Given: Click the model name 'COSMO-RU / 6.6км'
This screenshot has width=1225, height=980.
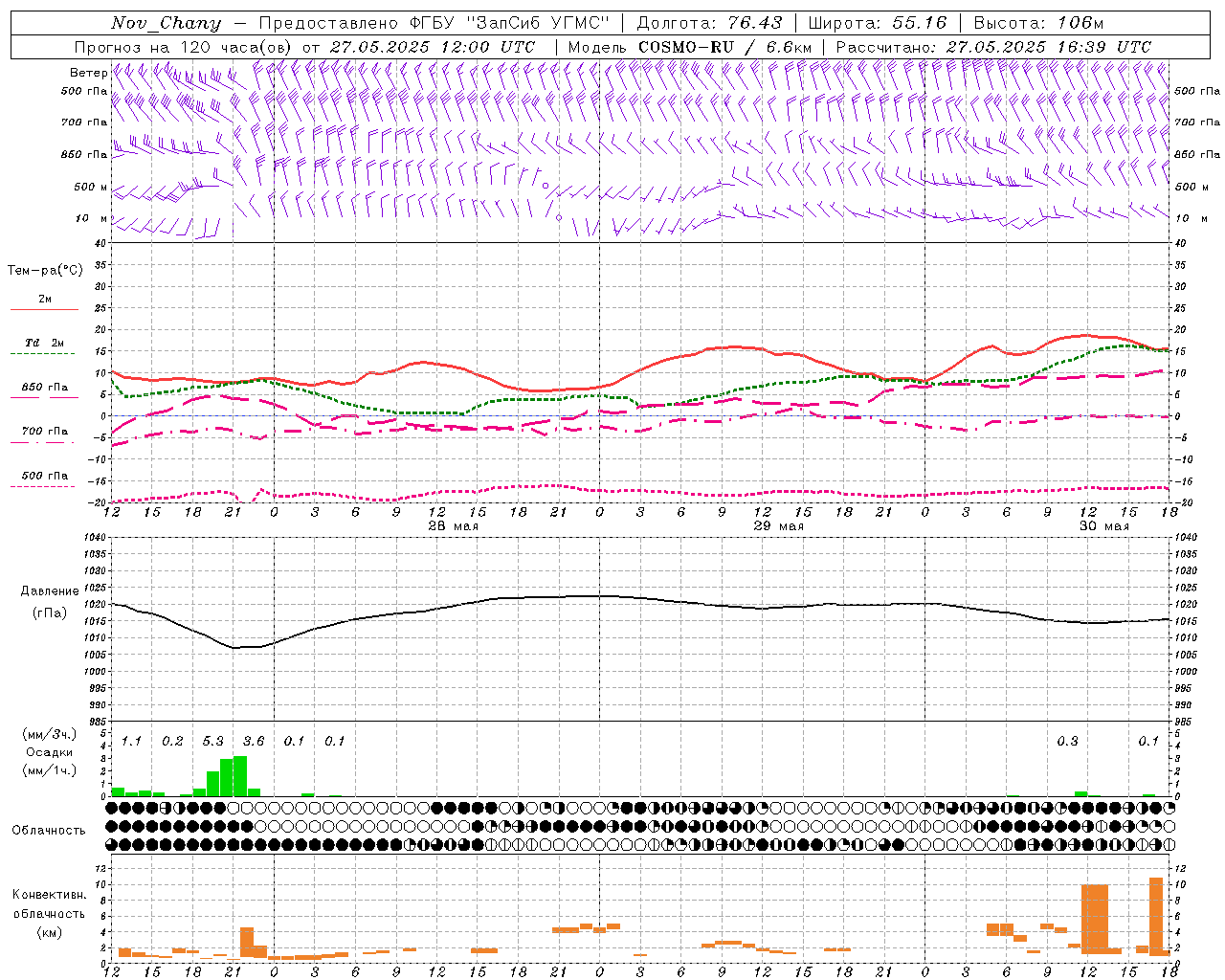Looking at the screenshot, I should tap(724, 47).
